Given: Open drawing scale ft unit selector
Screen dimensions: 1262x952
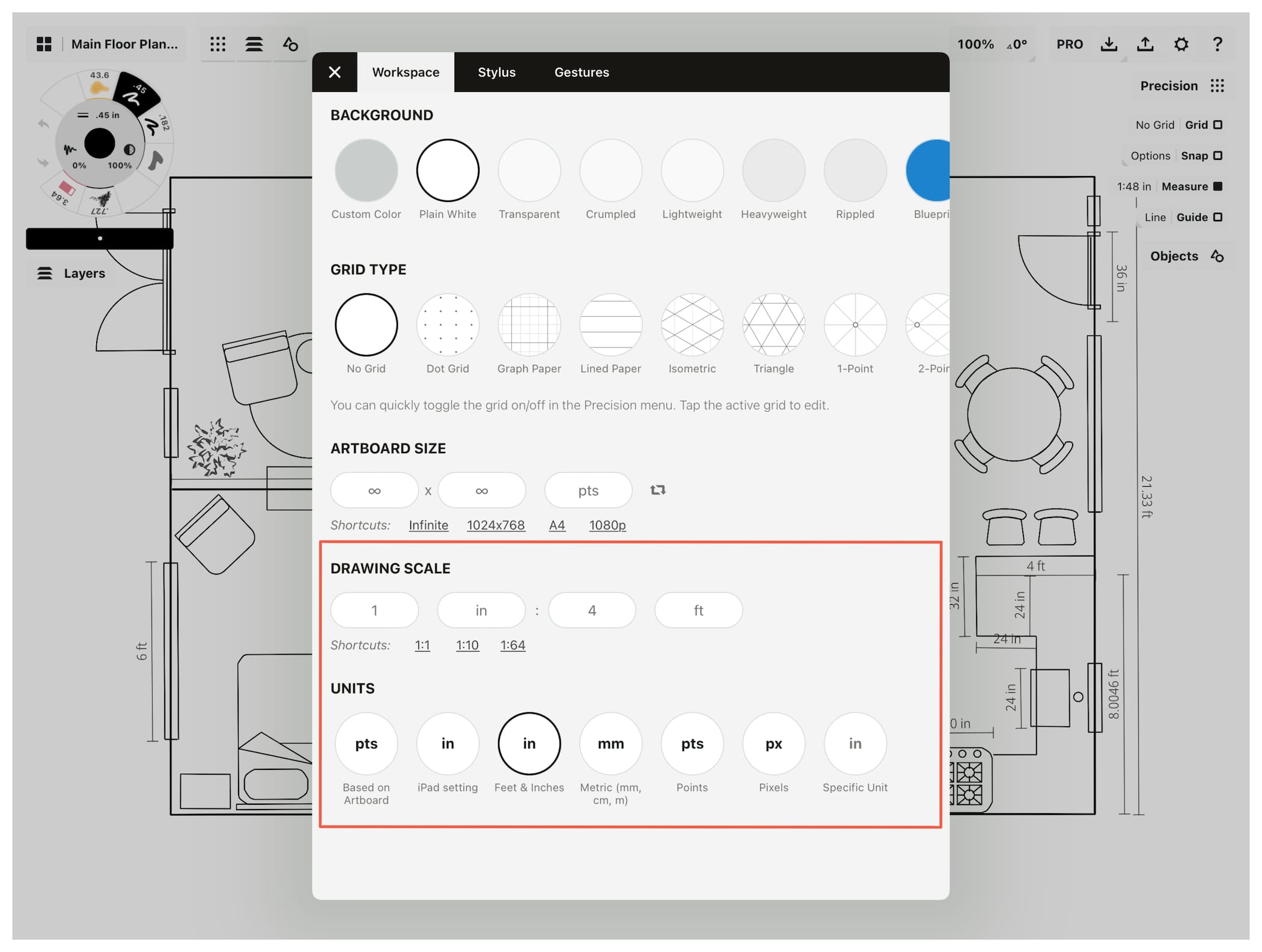Looking at the screenshot, I should coord(698,611).
